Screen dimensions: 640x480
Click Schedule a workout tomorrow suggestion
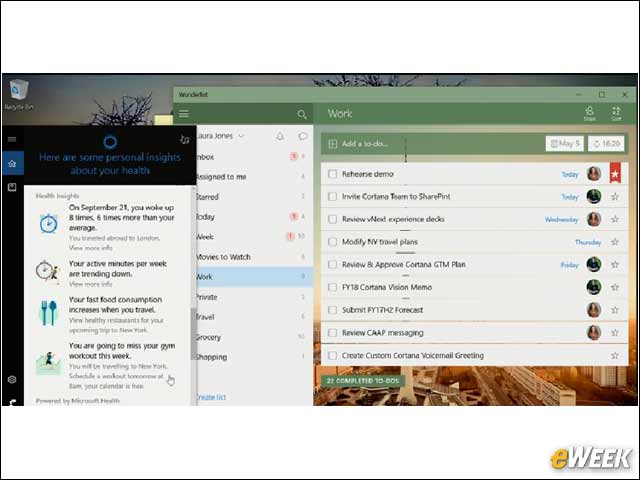(x=116, y=381)
